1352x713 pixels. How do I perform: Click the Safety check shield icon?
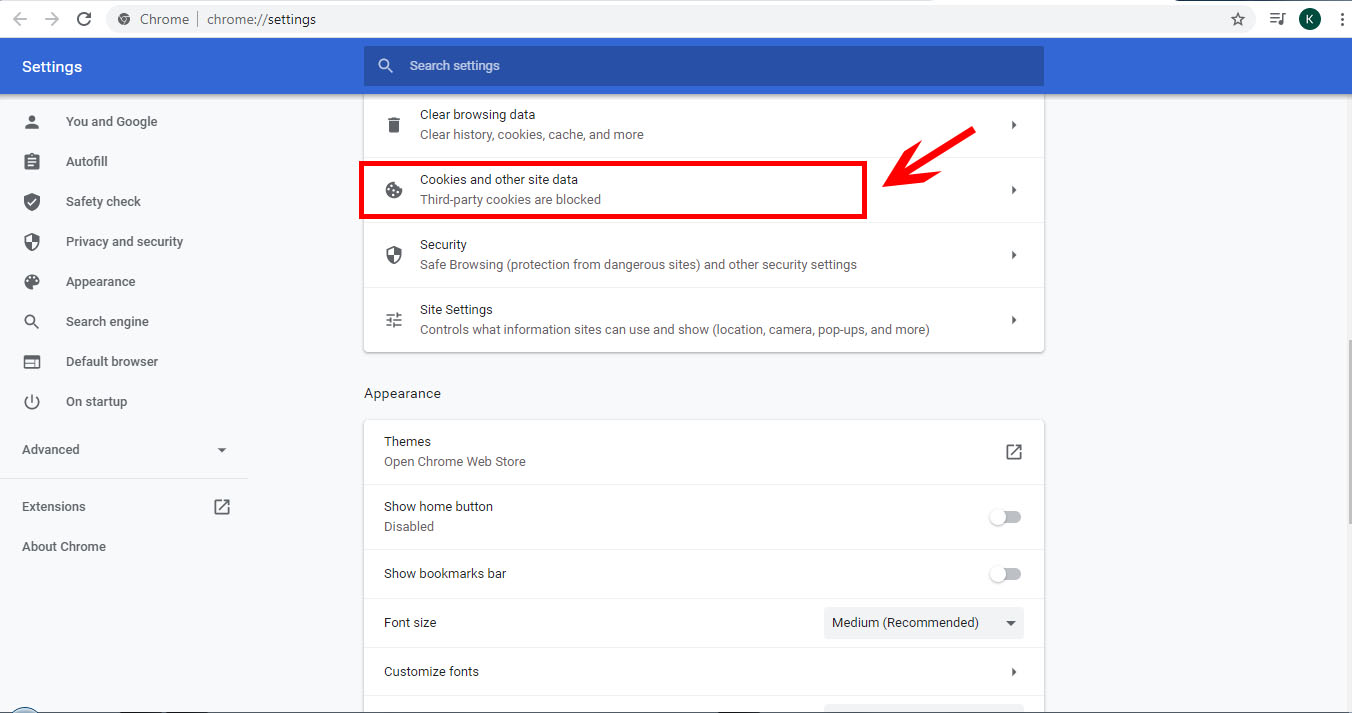click(x=32, y=202)
